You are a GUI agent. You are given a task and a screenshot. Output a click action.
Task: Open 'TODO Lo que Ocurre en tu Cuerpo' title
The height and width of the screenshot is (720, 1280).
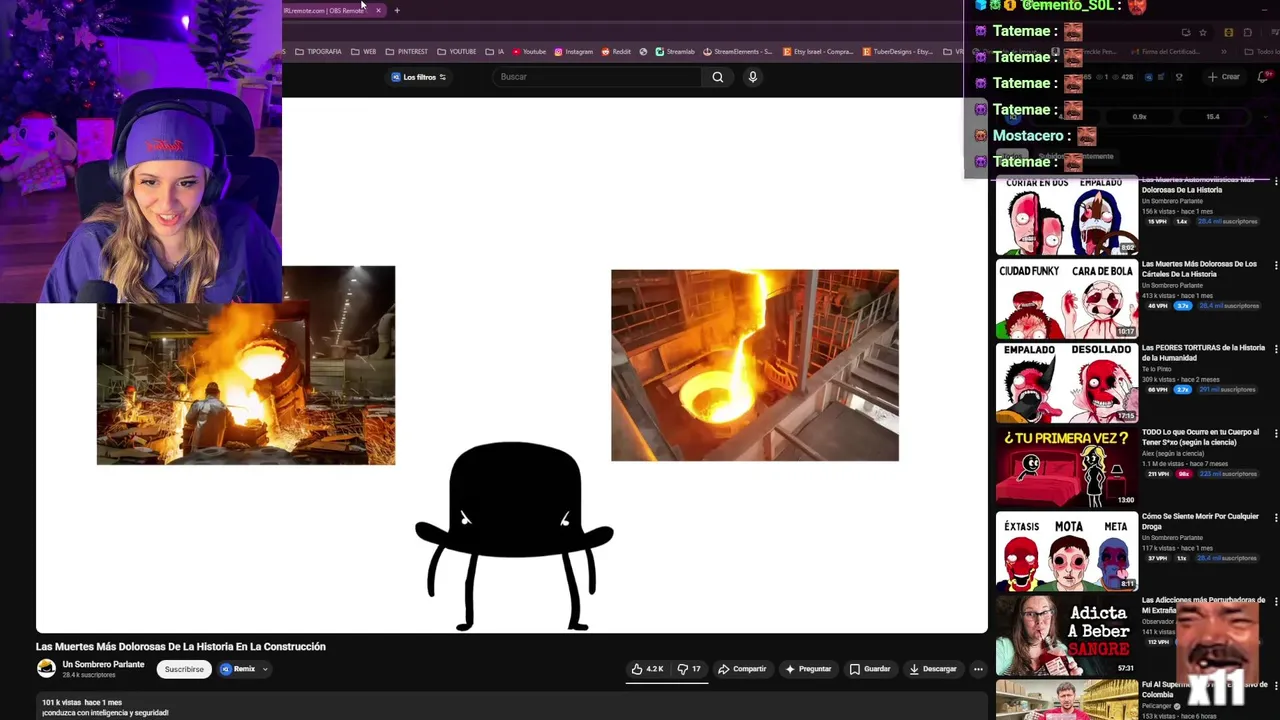click(1200, 437)
